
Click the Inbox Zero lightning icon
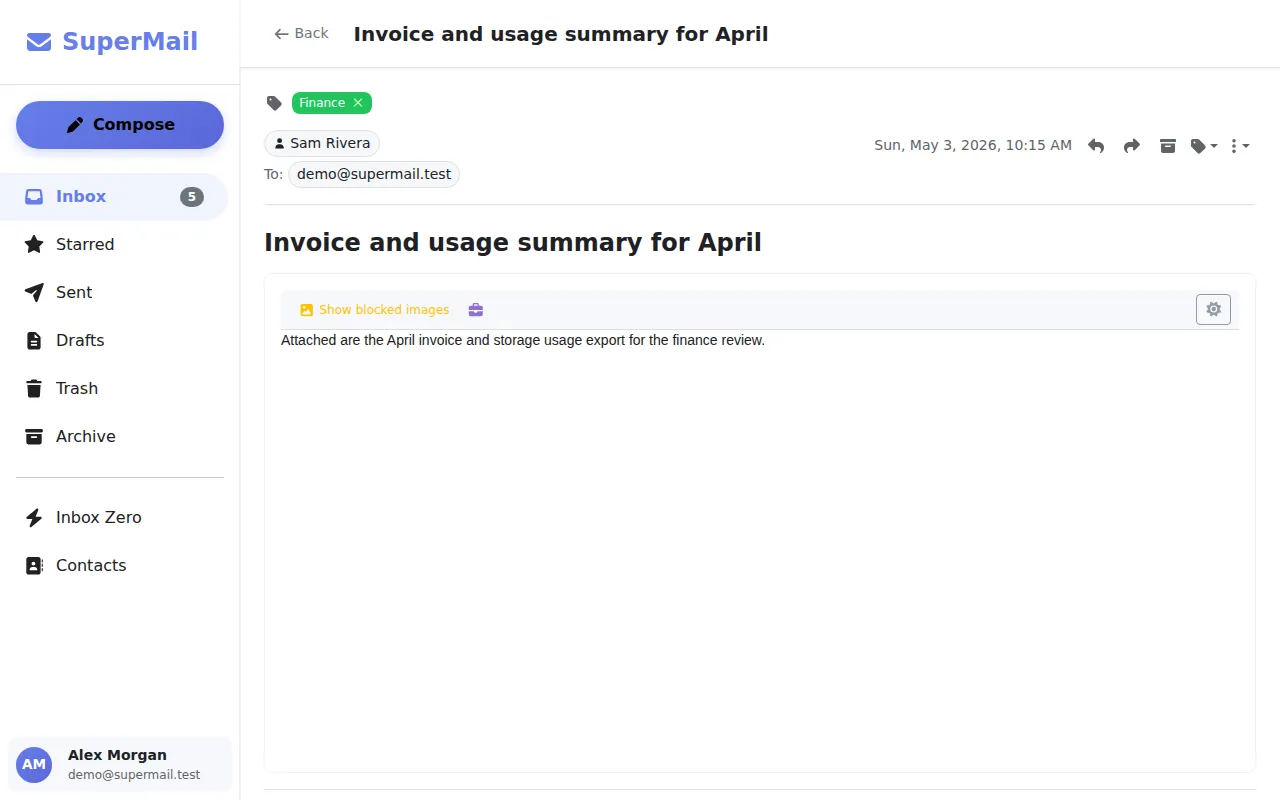click(34, 518)
